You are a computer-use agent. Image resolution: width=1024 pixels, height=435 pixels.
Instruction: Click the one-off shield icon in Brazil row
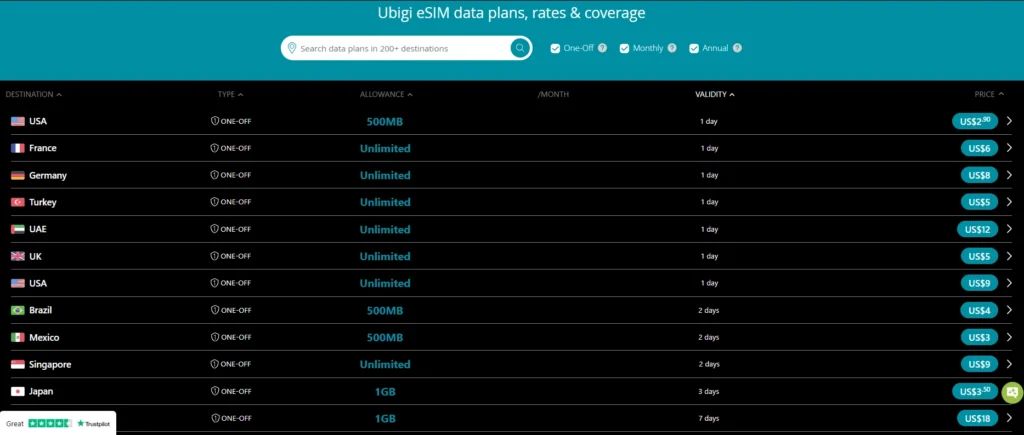coord(214,310)
